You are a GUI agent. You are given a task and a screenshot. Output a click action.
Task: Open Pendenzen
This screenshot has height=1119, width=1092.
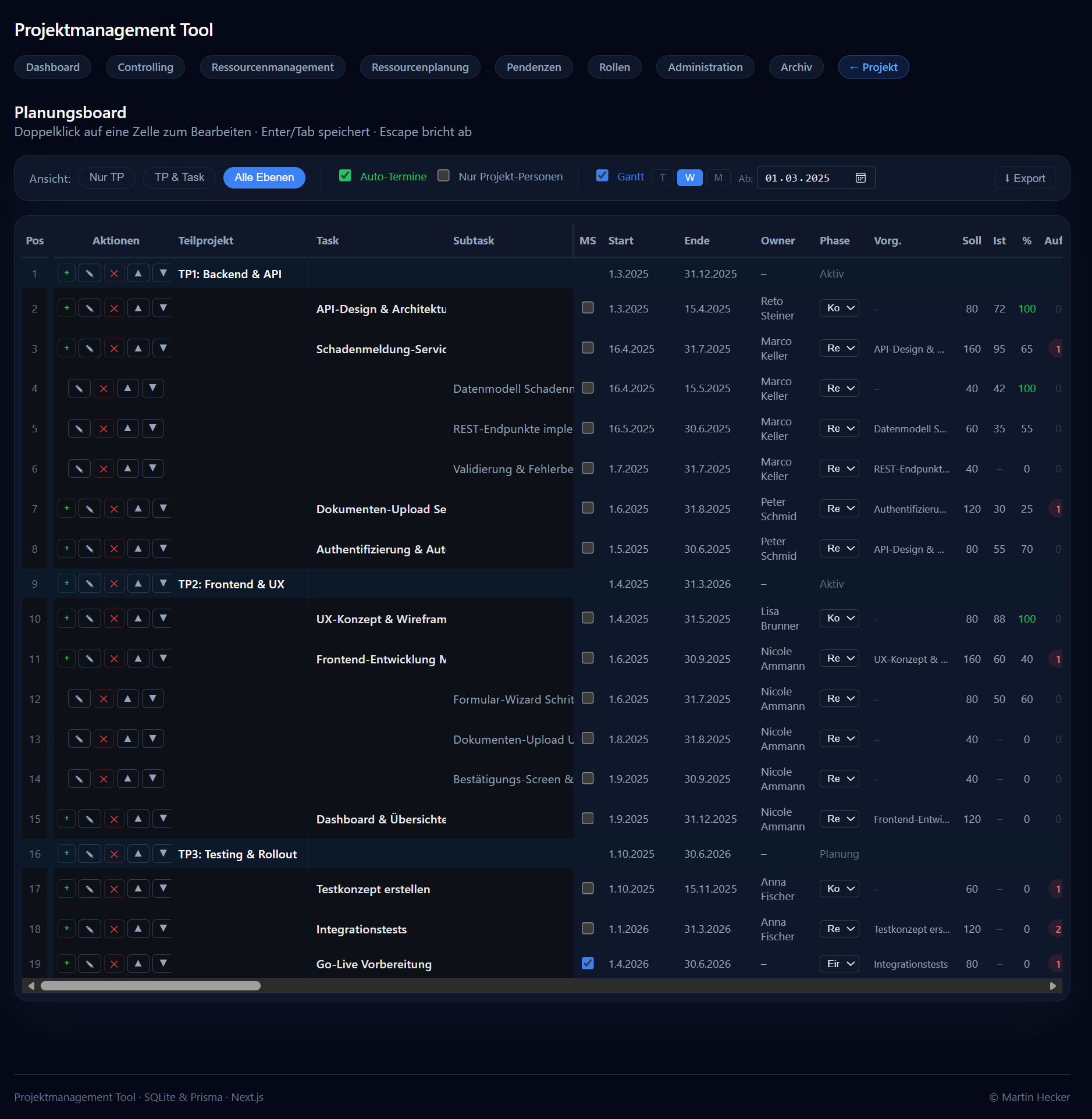coord(533,67)
